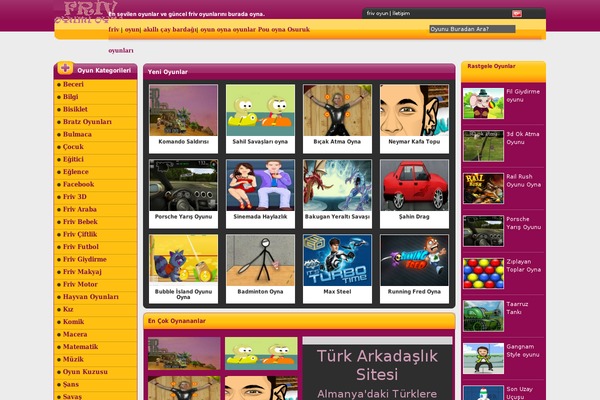Open the 'İletişim' link in top bar

click(x=401, y=13)
